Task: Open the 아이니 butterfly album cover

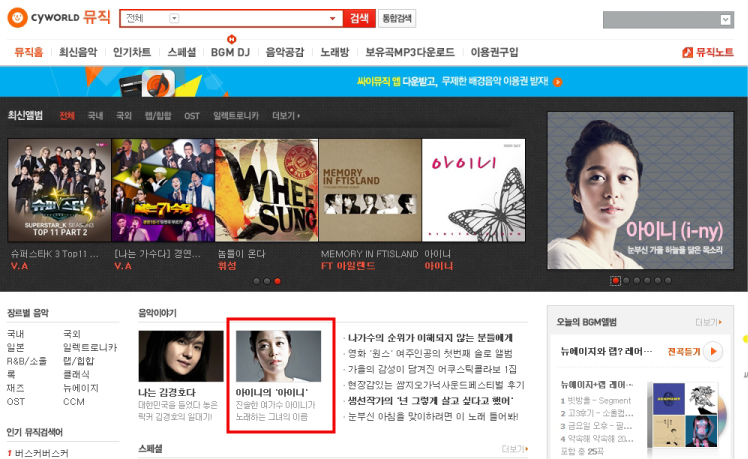Action: 474,190
